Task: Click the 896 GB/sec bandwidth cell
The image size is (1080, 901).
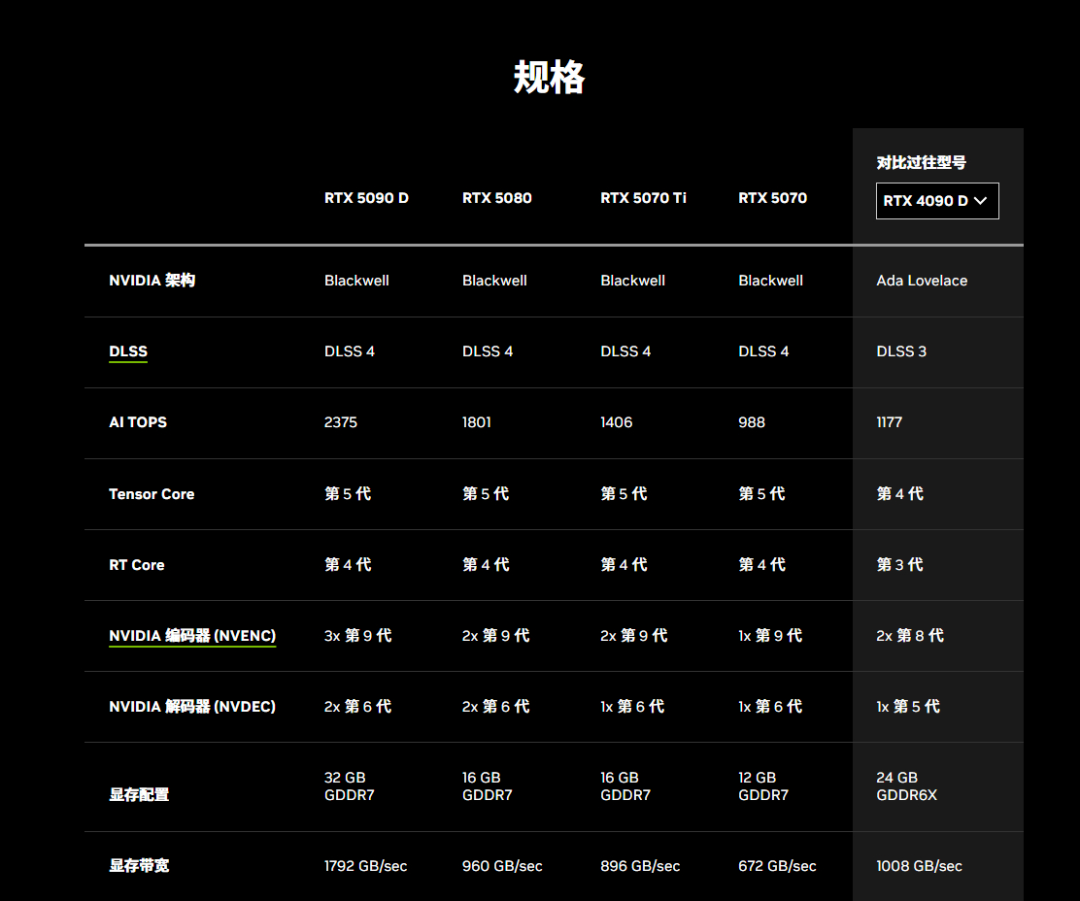Action: point(640,866)
